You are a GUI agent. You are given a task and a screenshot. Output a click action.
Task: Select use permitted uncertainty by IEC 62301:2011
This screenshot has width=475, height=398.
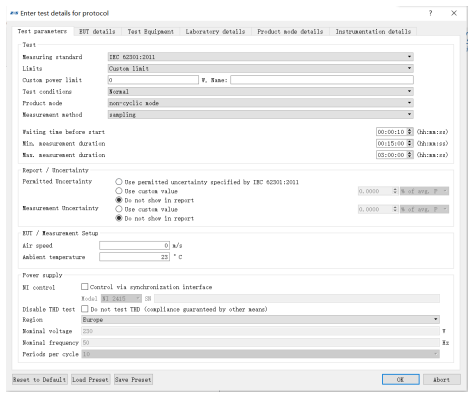pyautogui.click(x=119, y=182)
